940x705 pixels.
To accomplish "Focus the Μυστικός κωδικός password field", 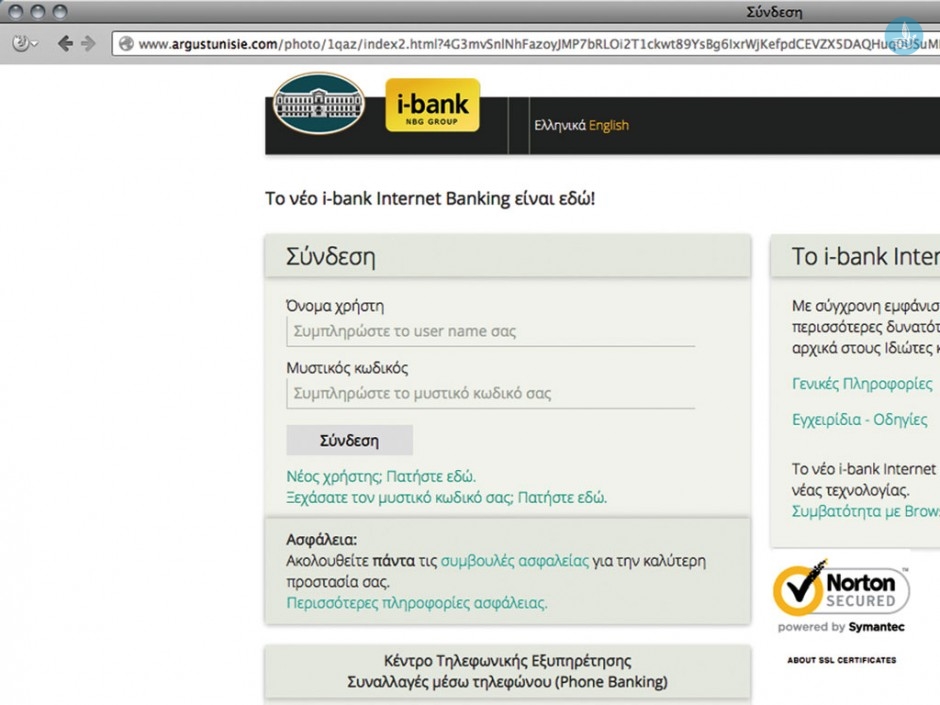I will (x=490, y=394).
